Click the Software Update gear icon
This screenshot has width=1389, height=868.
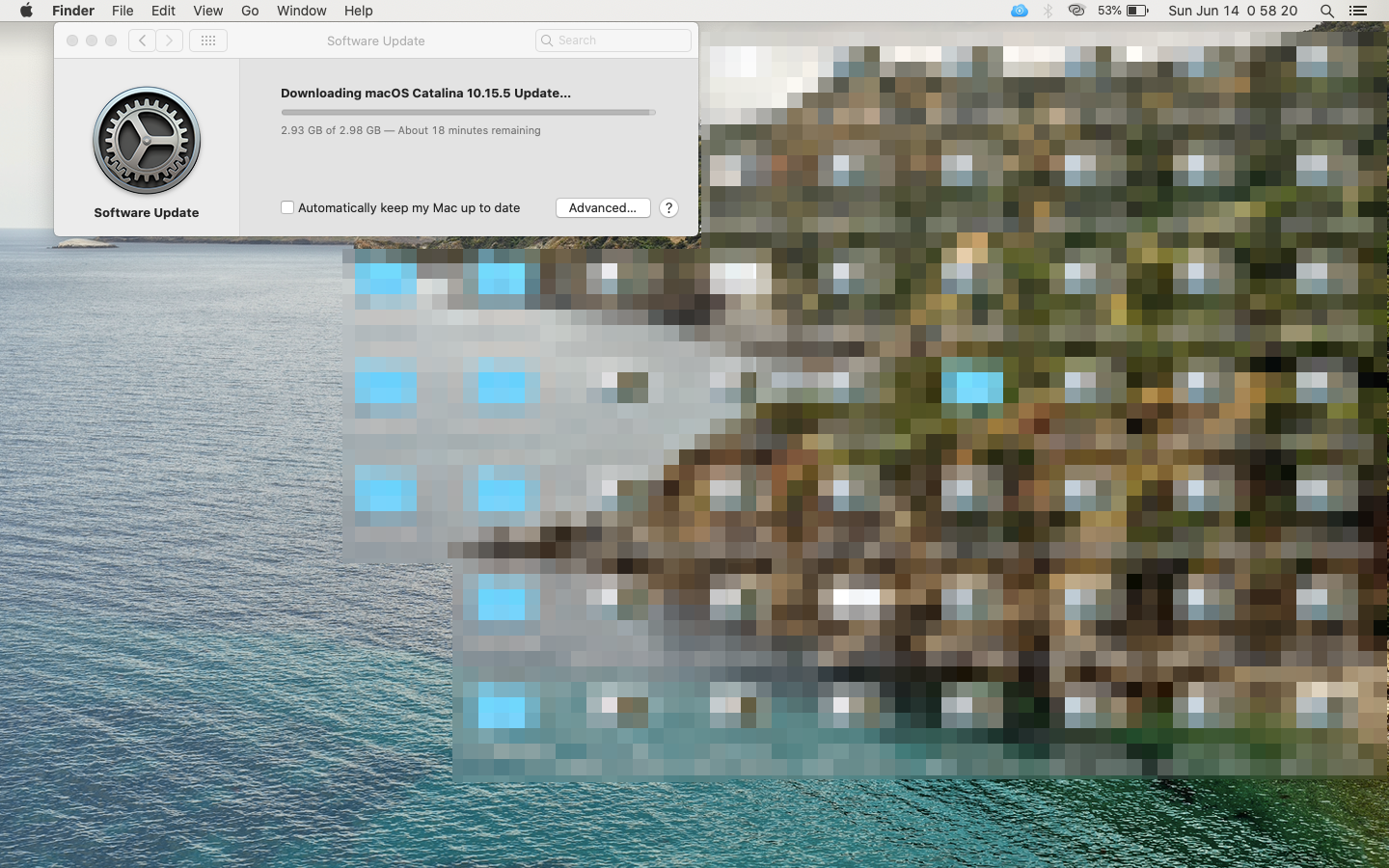tap(147, 141)
